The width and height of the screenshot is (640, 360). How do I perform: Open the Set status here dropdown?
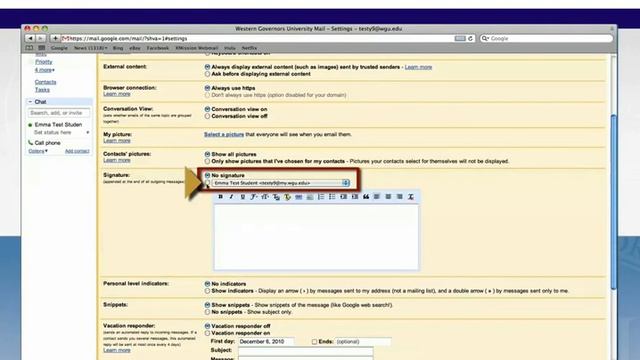(87, 133)
